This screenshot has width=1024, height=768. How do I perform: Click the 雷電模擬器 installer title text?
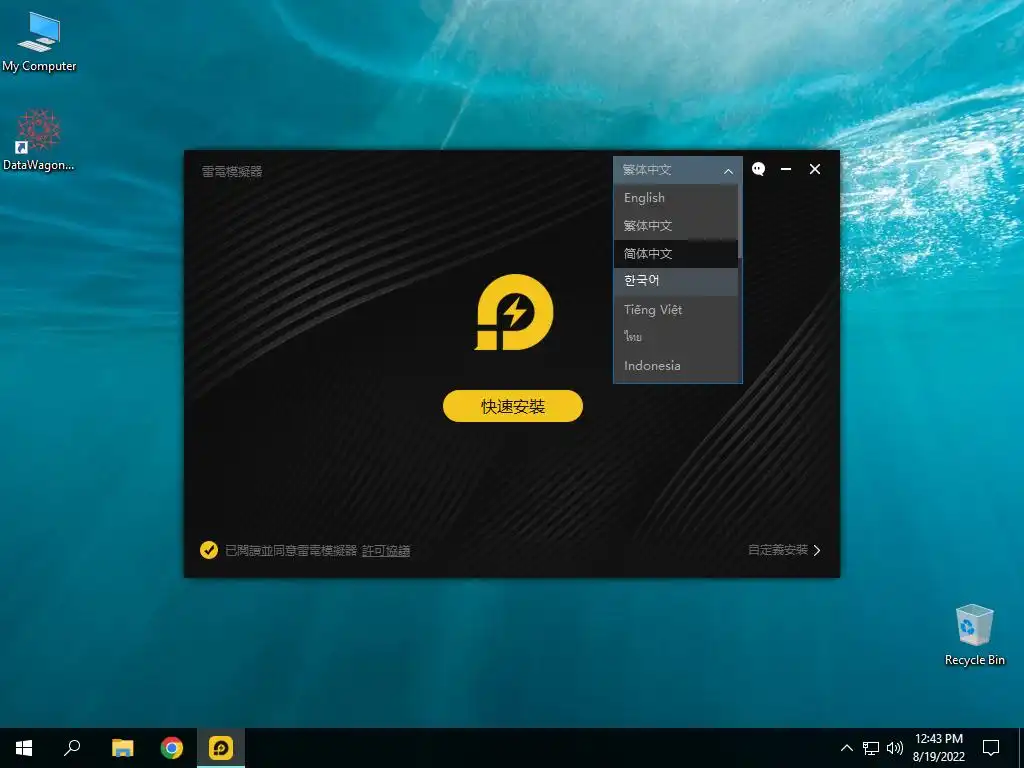(232, 172)
